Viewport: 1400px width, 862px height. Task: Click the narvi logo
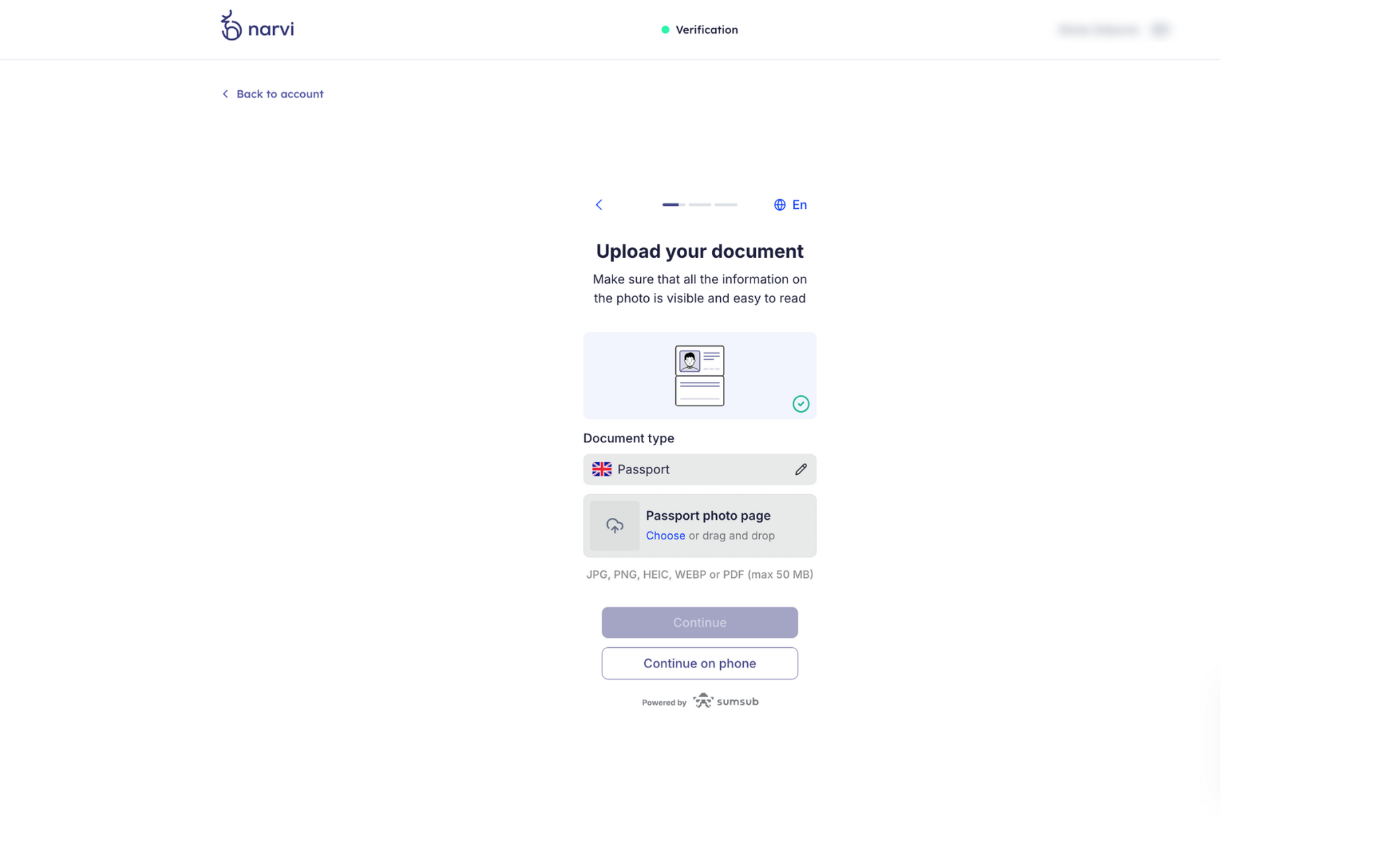257,26
